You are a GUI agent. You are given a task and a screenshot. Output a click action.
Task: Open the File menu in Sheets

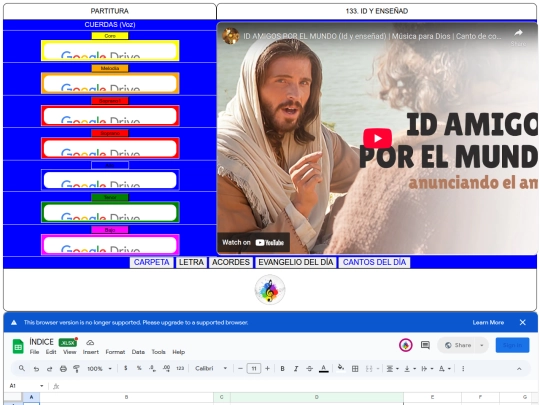(x=34, y=352)
